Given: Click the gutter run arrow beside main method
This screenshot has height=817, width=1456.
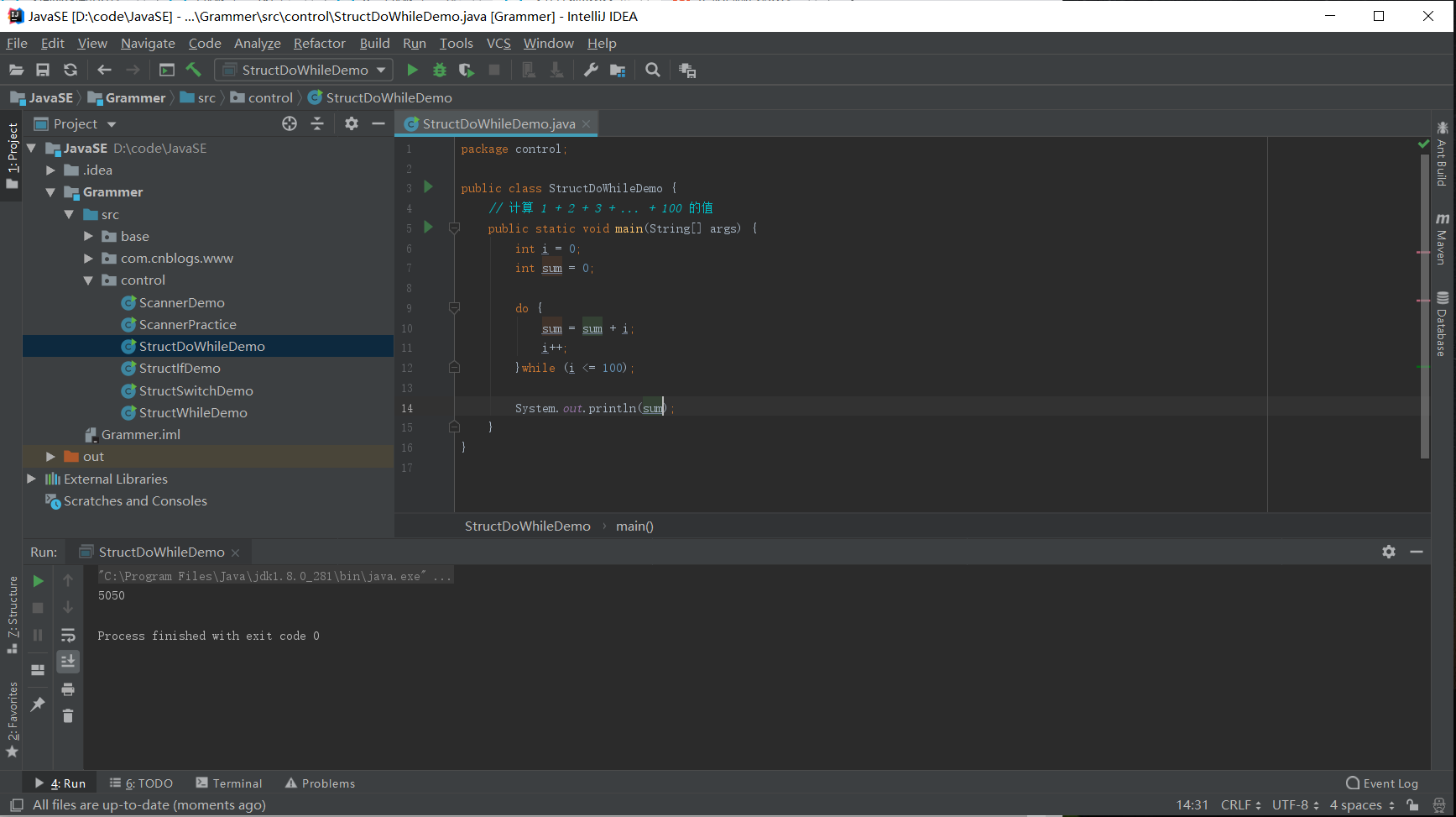Looking at the screenshot, I should tap(428, 228).
